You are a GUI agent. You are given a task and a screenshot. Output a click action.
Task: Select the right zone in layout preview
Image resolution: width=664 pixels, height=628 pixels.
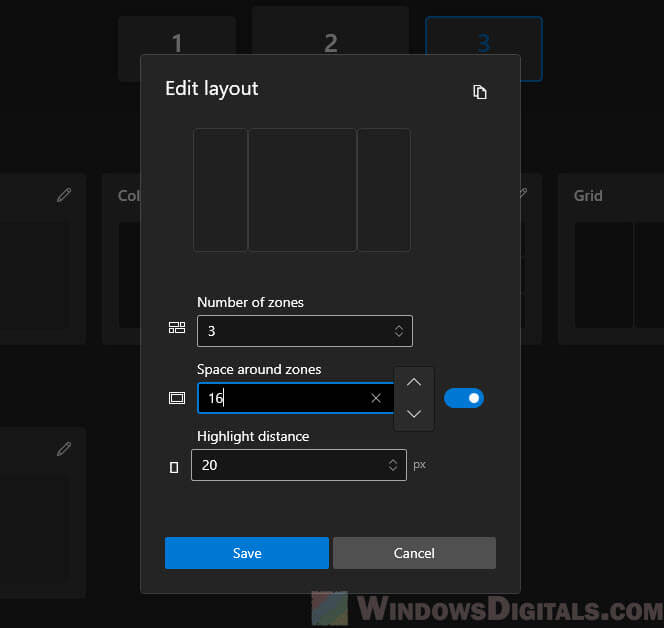[384, 190]
